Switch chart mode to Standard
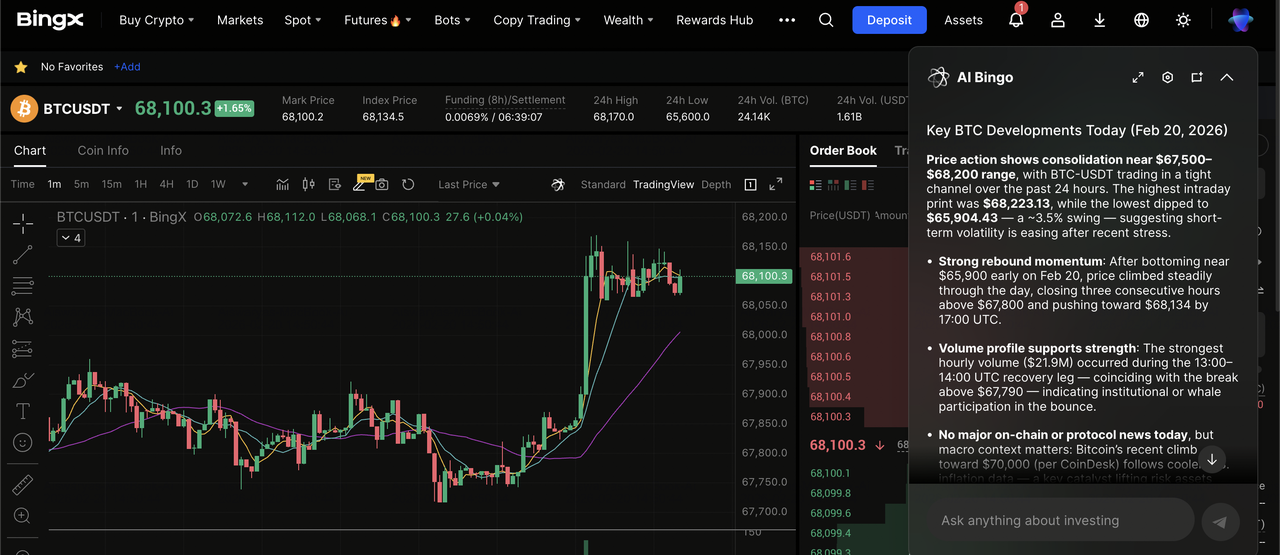Image resolution: width=1280 pixels, height=555 pixels. click(x=603, y=184)
